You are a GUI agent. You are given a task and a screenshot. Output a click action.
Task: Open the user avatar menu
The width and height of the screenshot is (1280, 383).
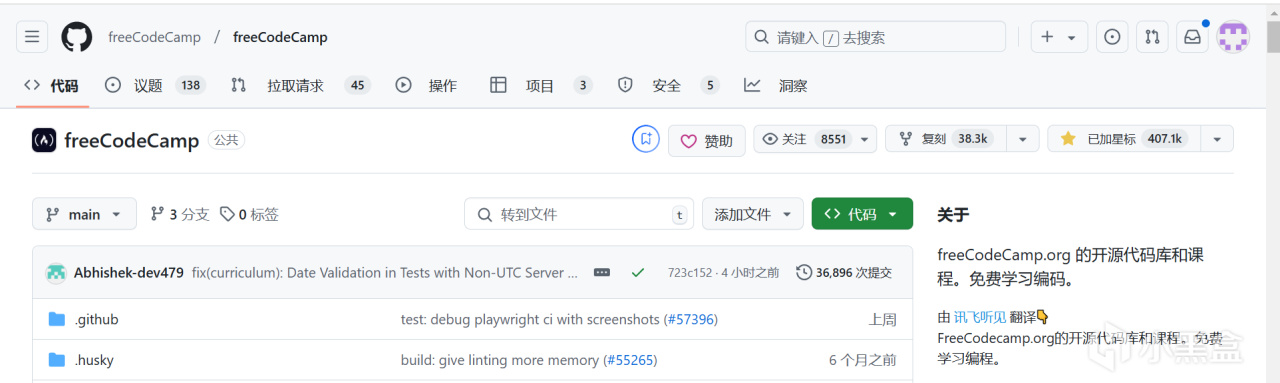click(1233, 37)
